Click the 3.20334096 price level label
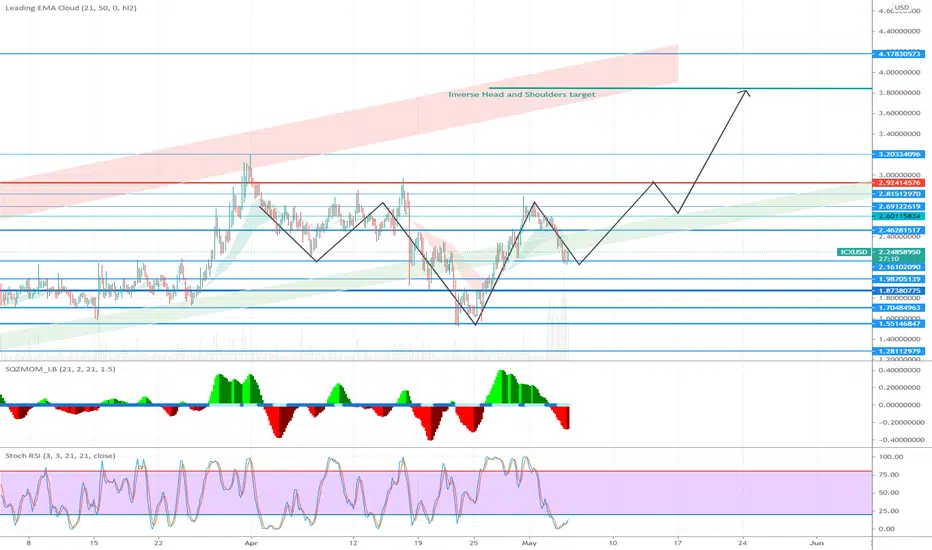932x550 pixels. click(899, 154)
